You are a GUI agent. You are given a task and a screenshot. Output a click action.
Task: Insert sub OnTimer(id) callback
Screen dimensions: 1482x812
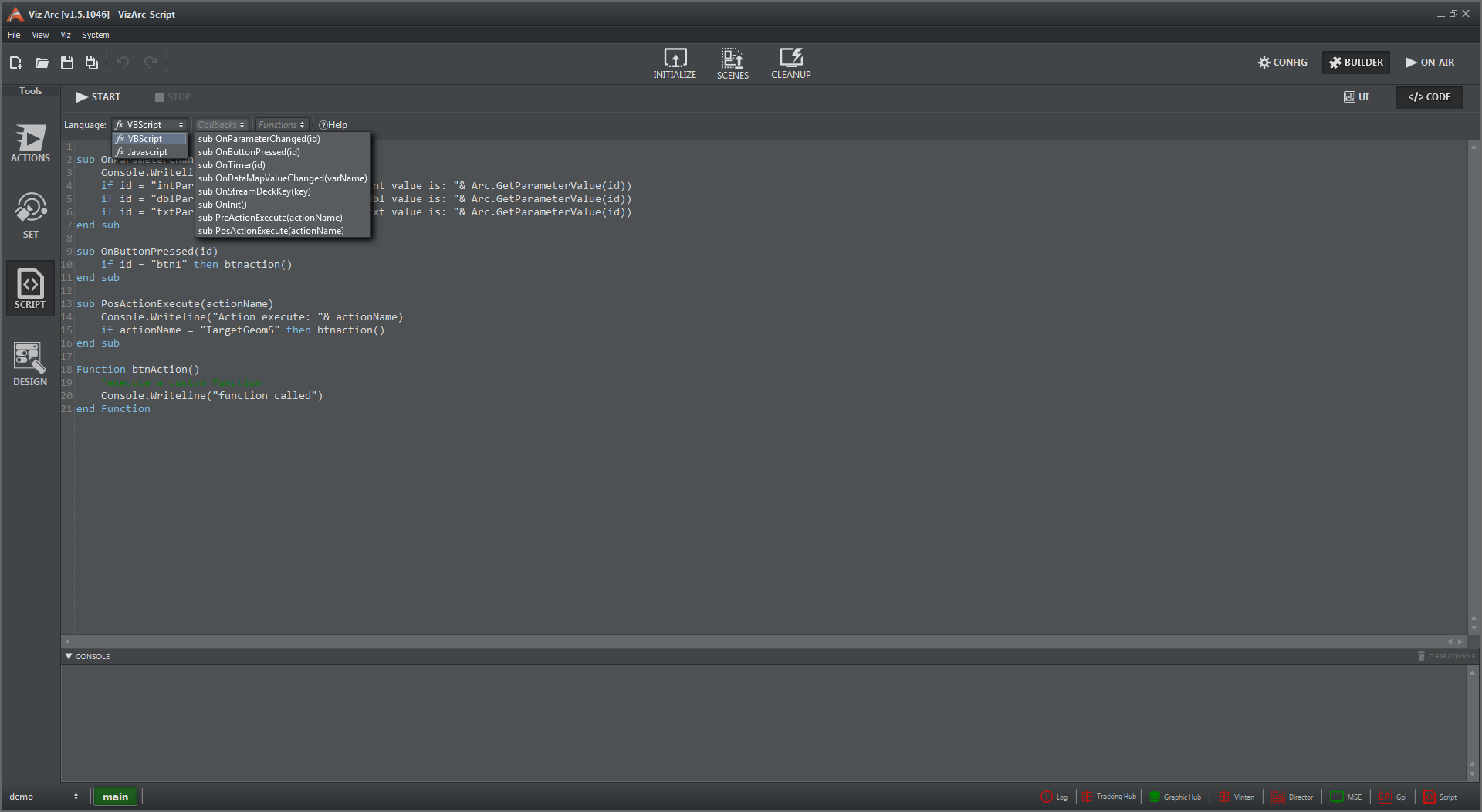pyautogui.click(x=283, y=165)
